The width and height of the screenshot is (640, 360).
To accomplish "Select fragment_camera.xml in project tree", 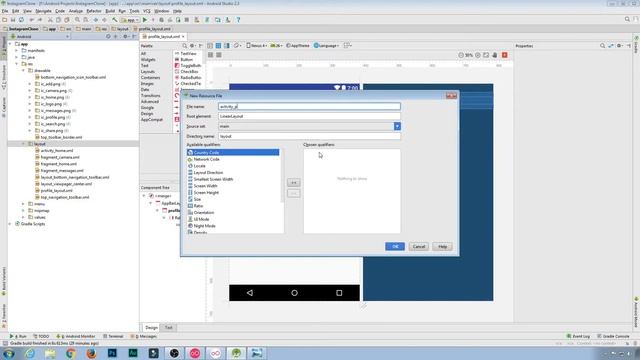I will [x=60, y=157].
